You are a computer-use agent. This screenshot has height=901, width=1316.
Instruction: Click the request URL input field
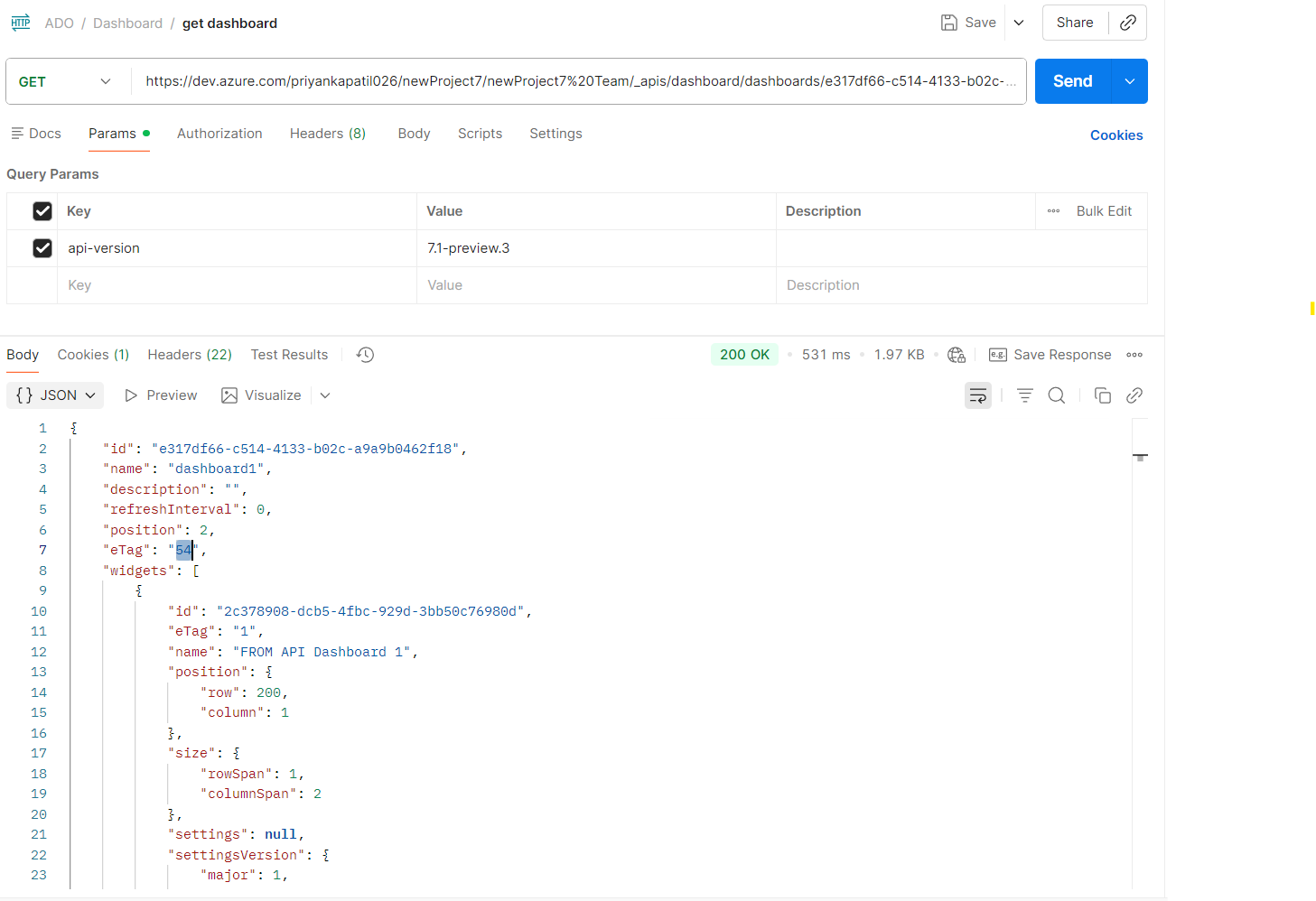click(579, 81)
